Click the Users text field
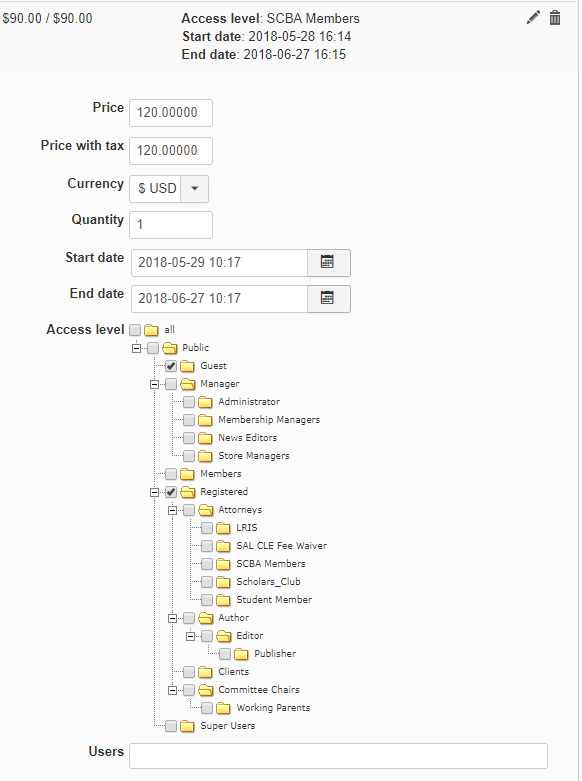Viewport: 582px width, 781px height. (338, 756)
